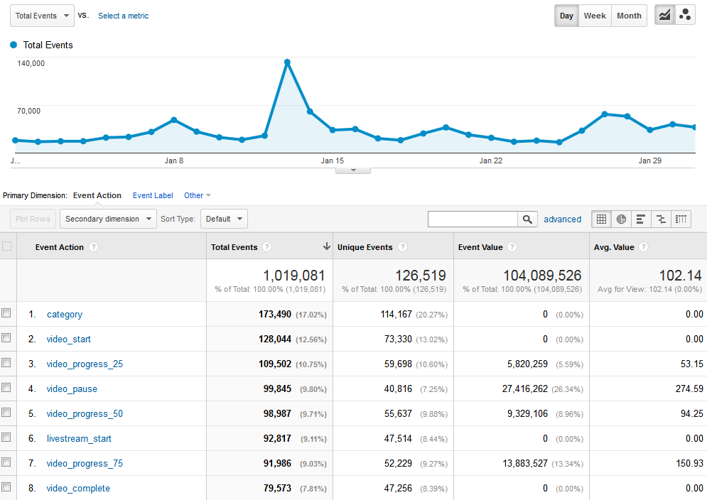
Task: Click Select a metric link
Action: [123, 16]
